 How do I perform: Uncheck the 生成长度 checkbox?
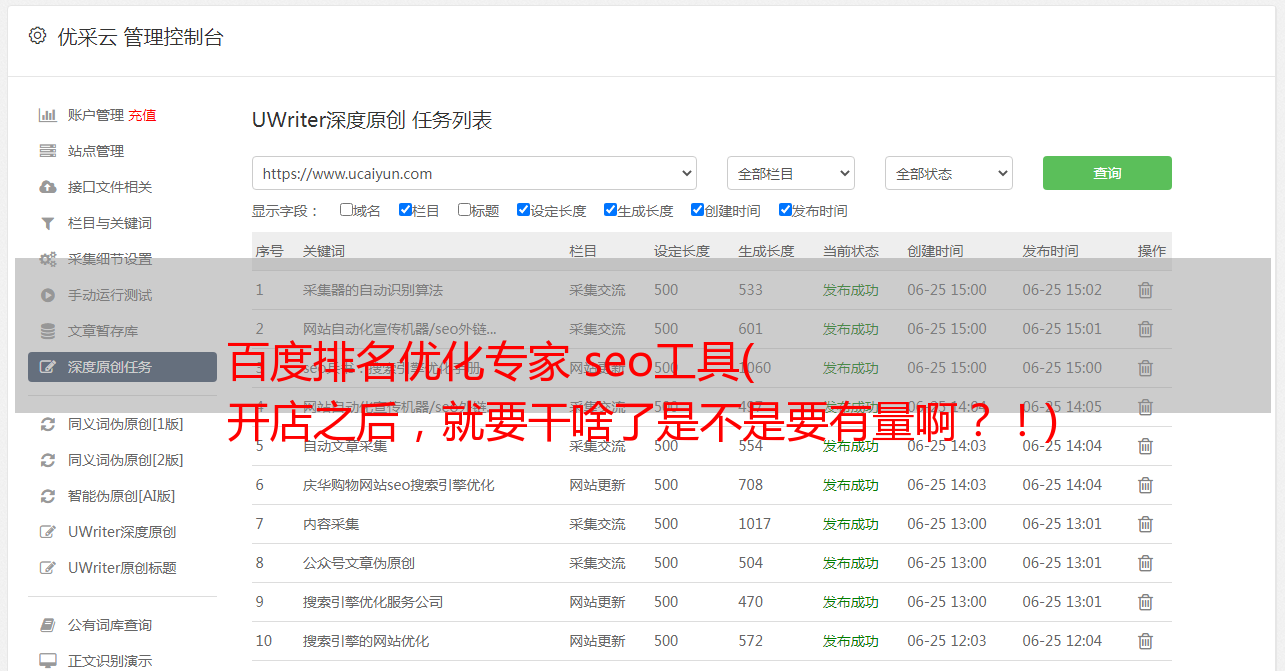(x=610, y=210)
